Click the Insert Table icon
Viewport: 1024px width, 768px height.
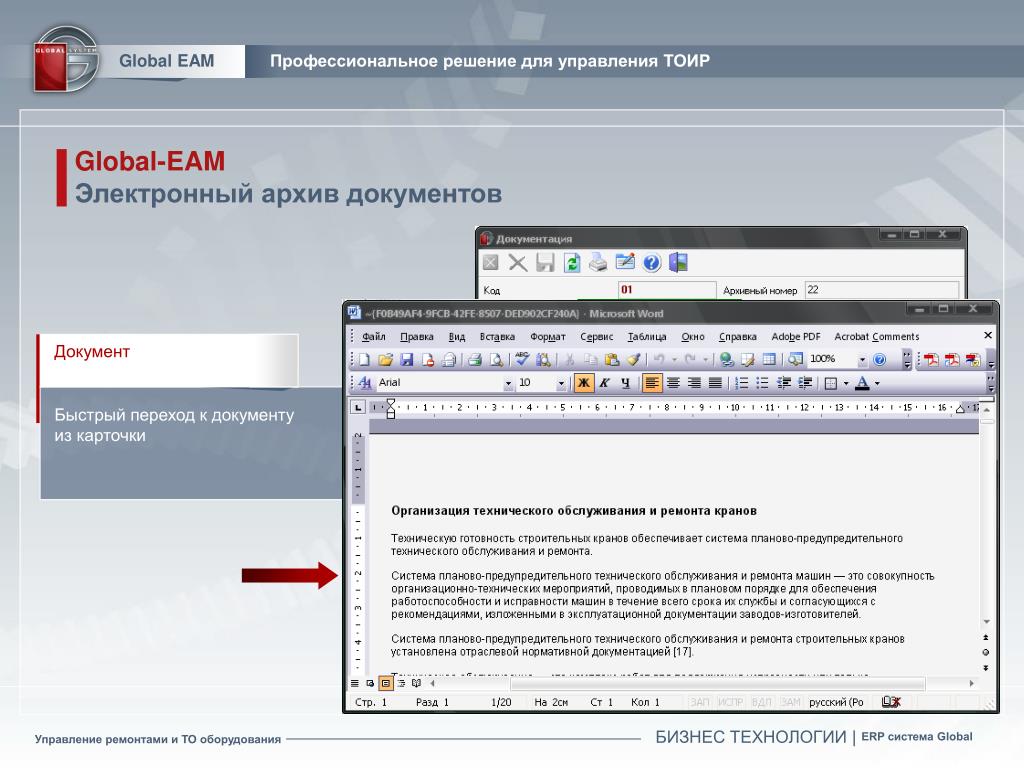(769, 359)
